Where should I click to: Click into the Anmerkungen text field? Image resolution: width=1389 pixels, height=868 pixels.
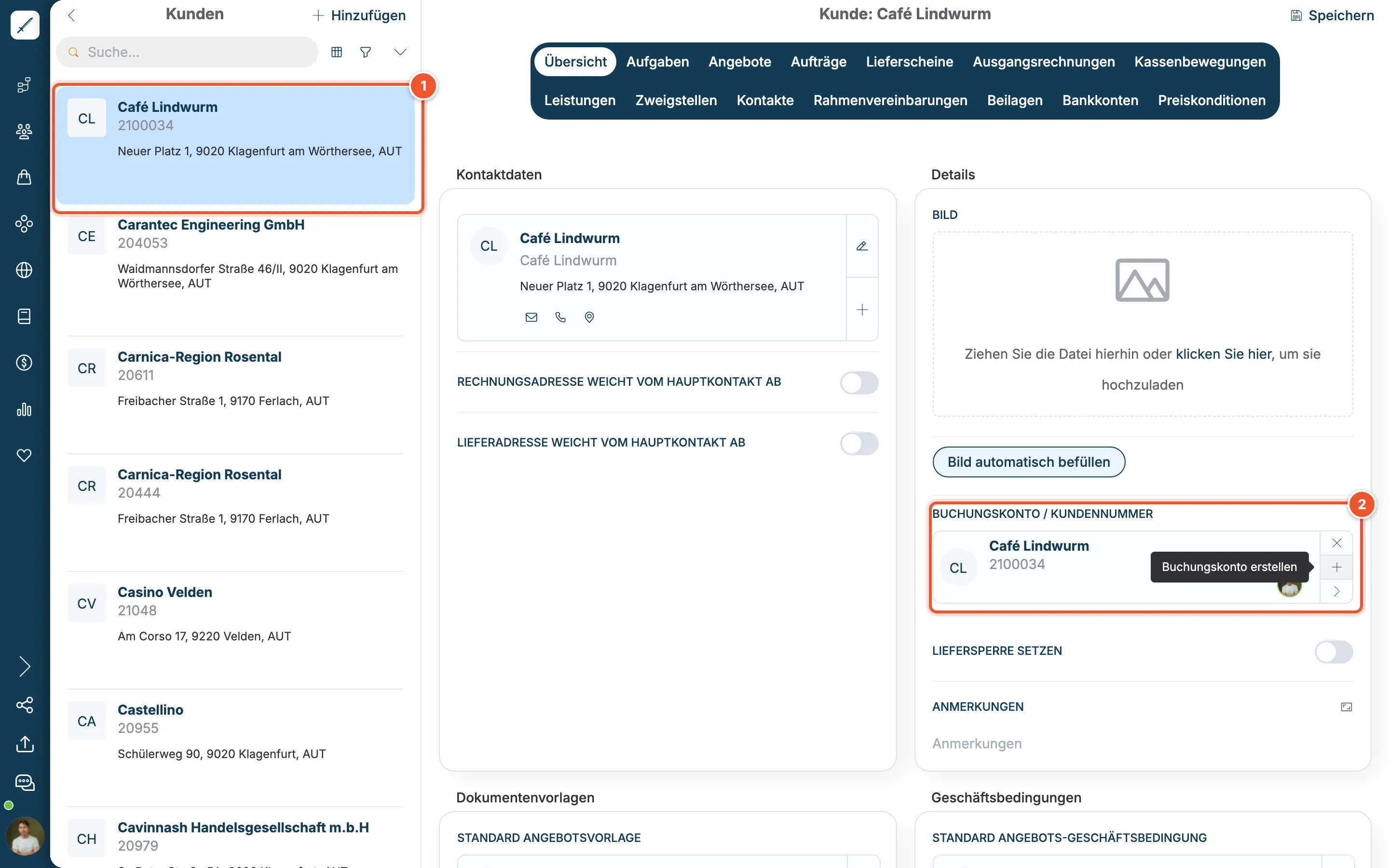1142,744
